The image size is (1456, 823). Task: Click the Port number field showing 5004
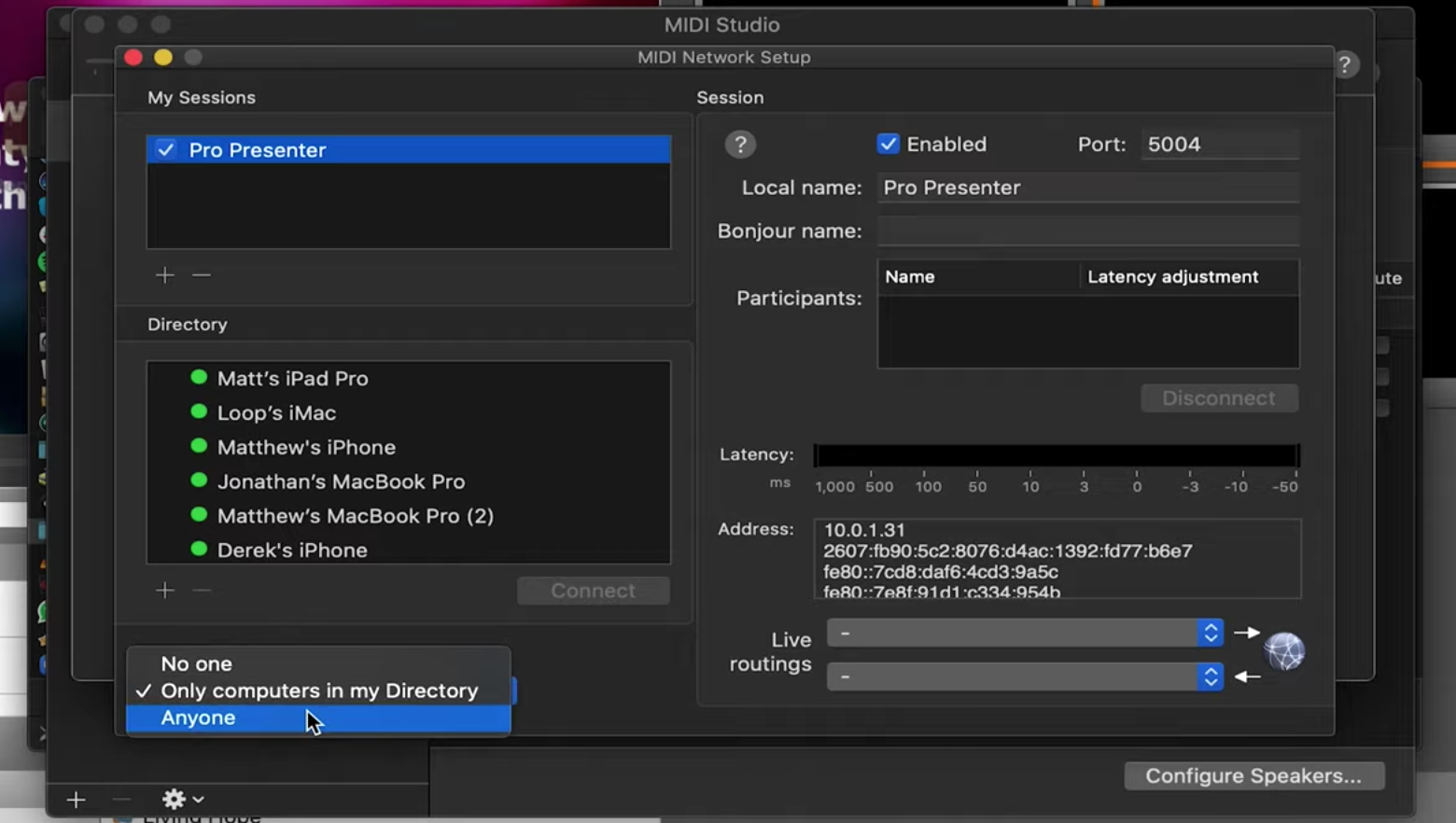pos(1220,145)
